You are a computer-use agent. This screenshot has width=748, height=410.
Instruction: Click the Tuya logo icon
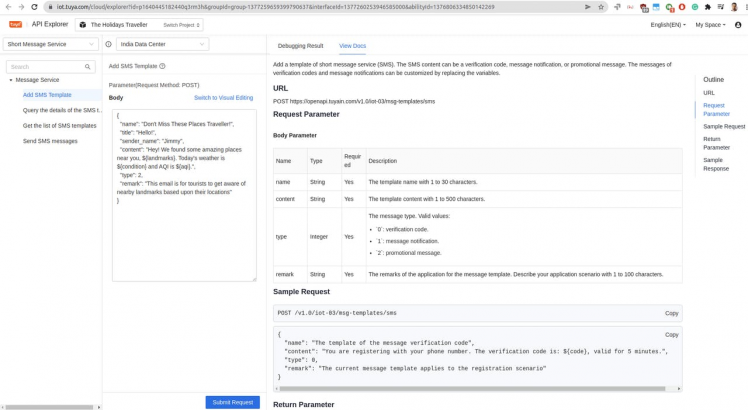click(x=15, y=24)
